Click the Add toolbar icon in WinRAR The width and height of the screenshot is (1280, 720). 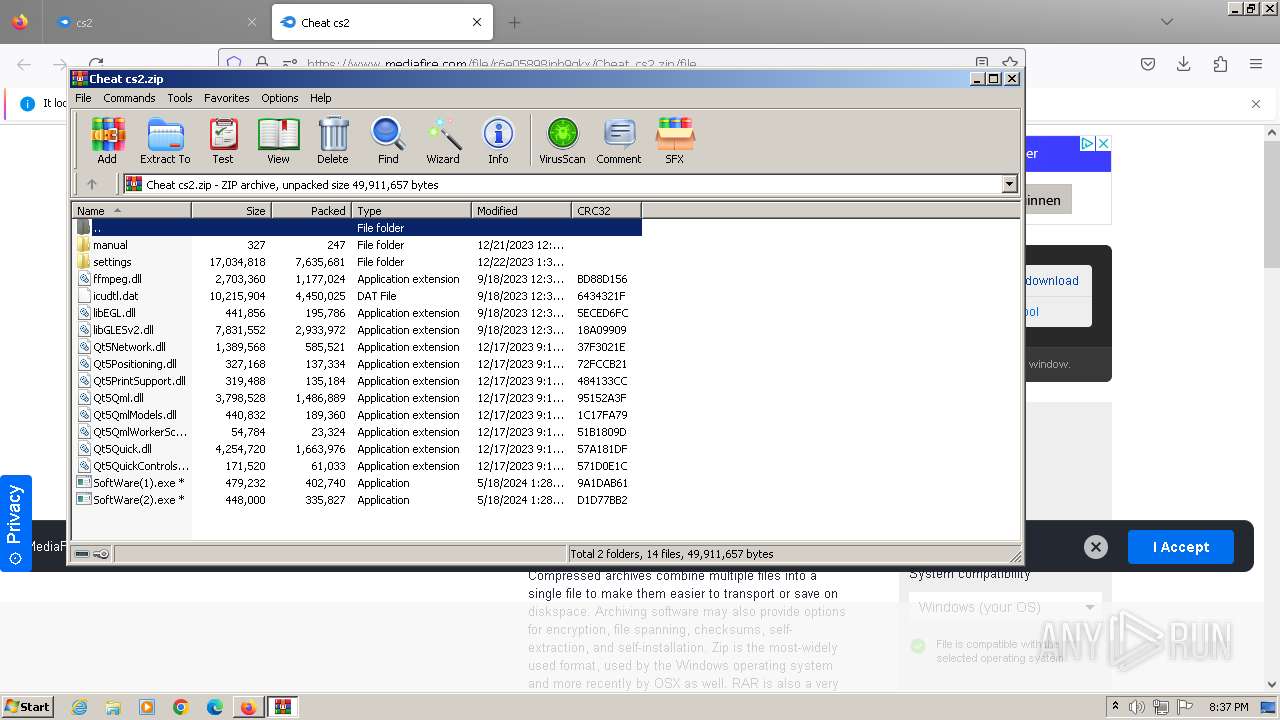107,141
